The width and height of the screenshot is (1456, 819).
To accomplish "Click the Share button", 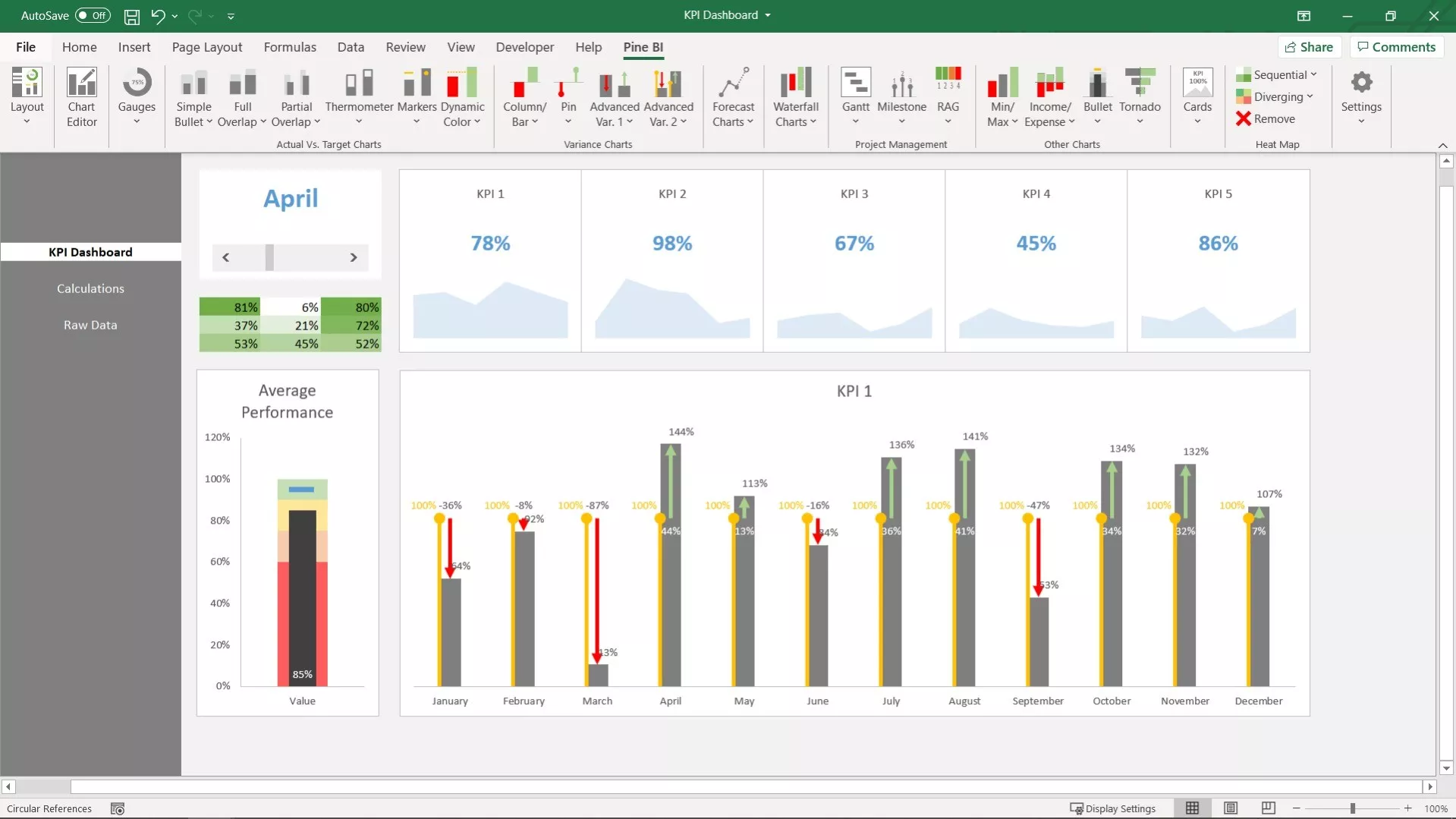I will point(1309,47).
